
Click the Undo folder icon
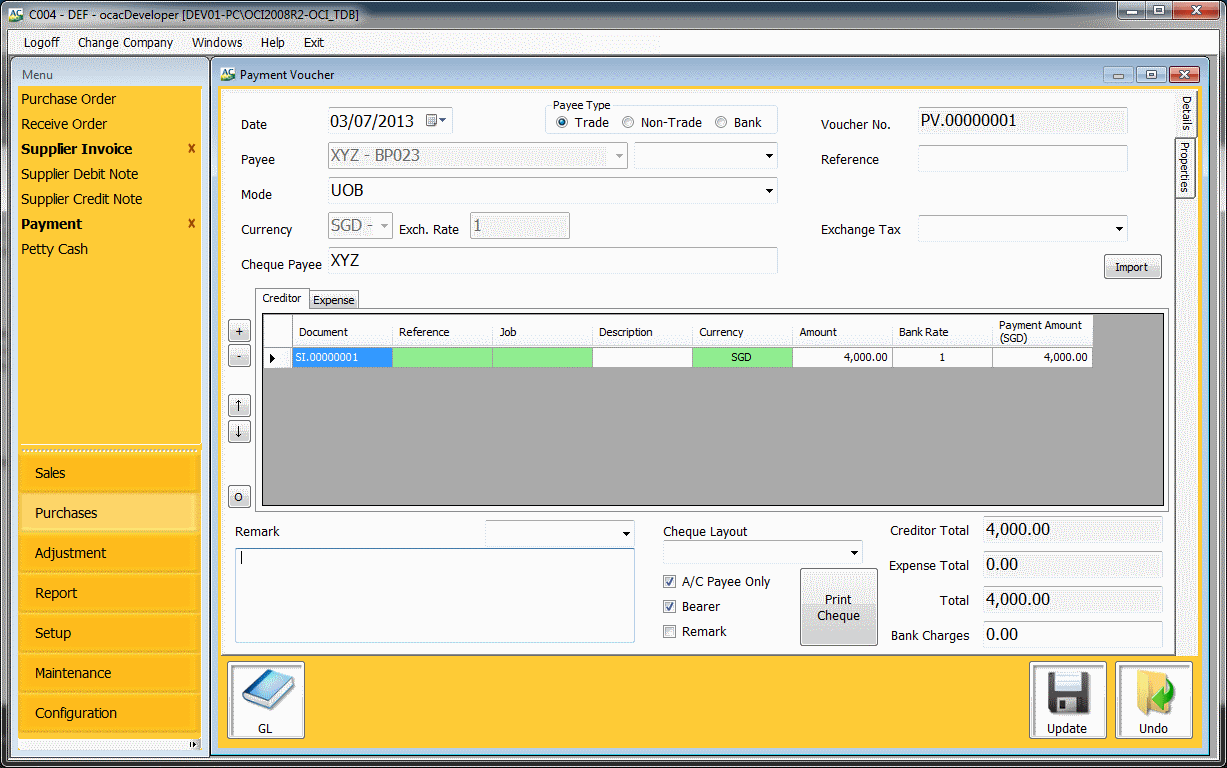coord(1153,700)
